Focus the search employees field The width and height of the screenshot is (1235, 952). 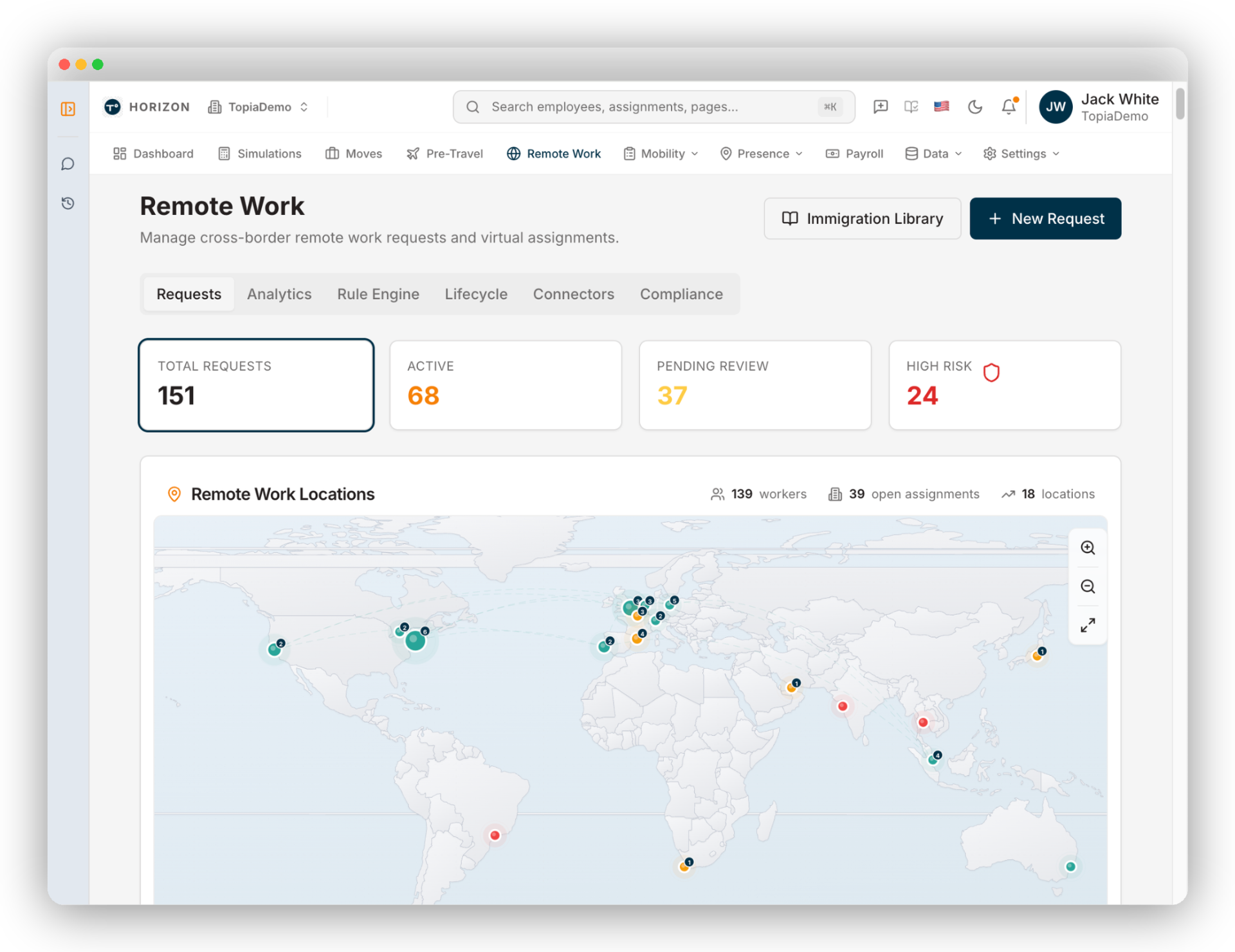coord(654,107)
